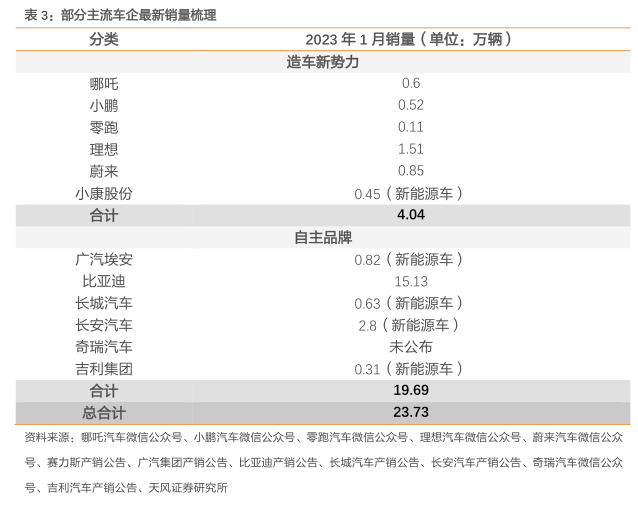Select the value '0.45（新能源车）'
This screenshot has height=508, width=638.
coord(409,194)
